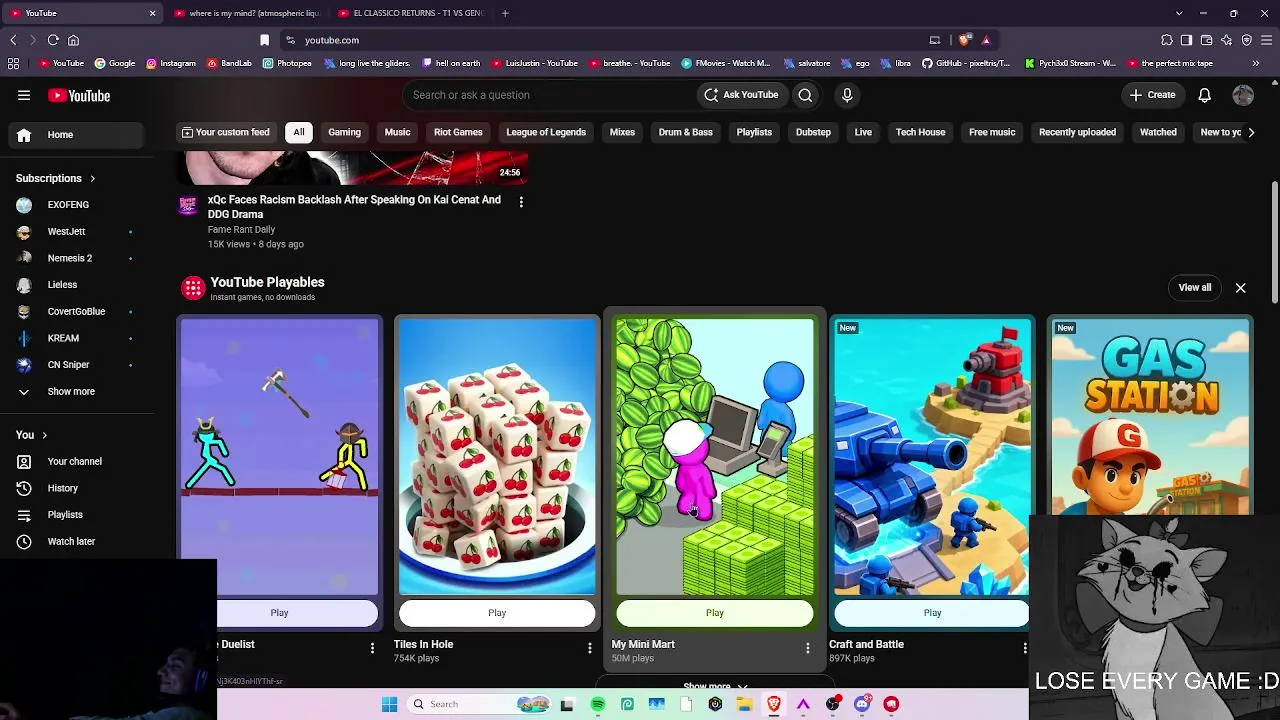Reload the page with the refresh icon
Viewport: 1280px width, 720px height.
(53, 40)
